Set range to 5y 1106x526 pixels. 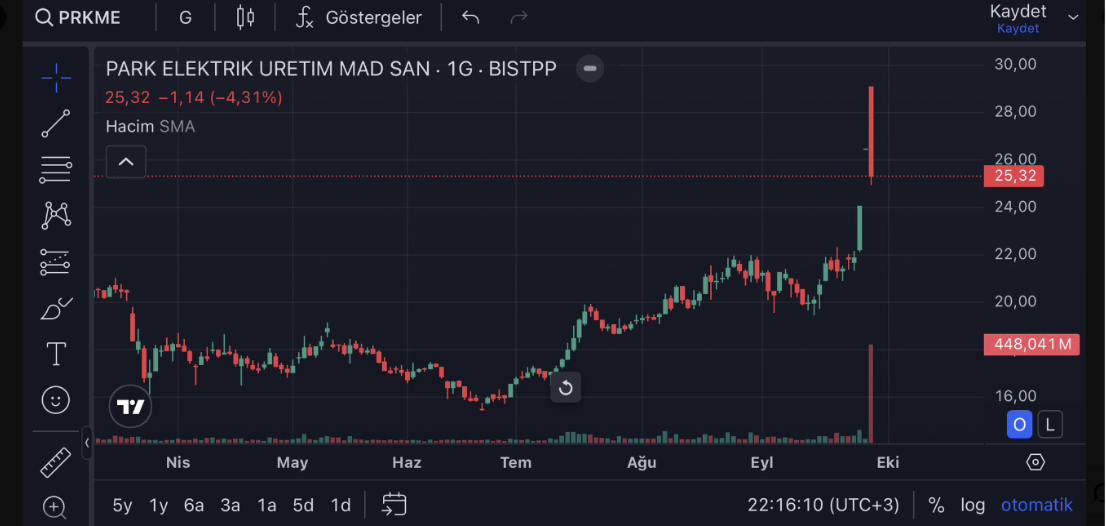click(x=122, y=505)
